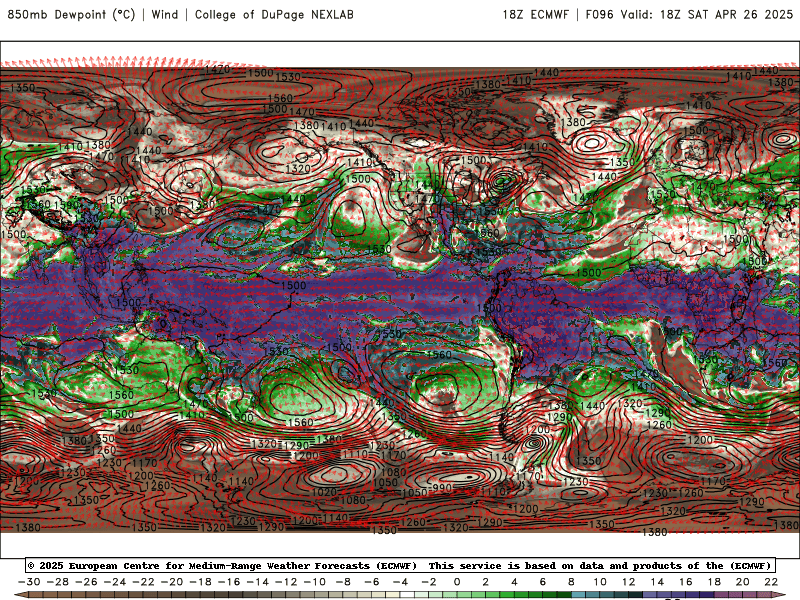Select the '14' legend value
Screen dimensions: 800x600
coord(657,582)
